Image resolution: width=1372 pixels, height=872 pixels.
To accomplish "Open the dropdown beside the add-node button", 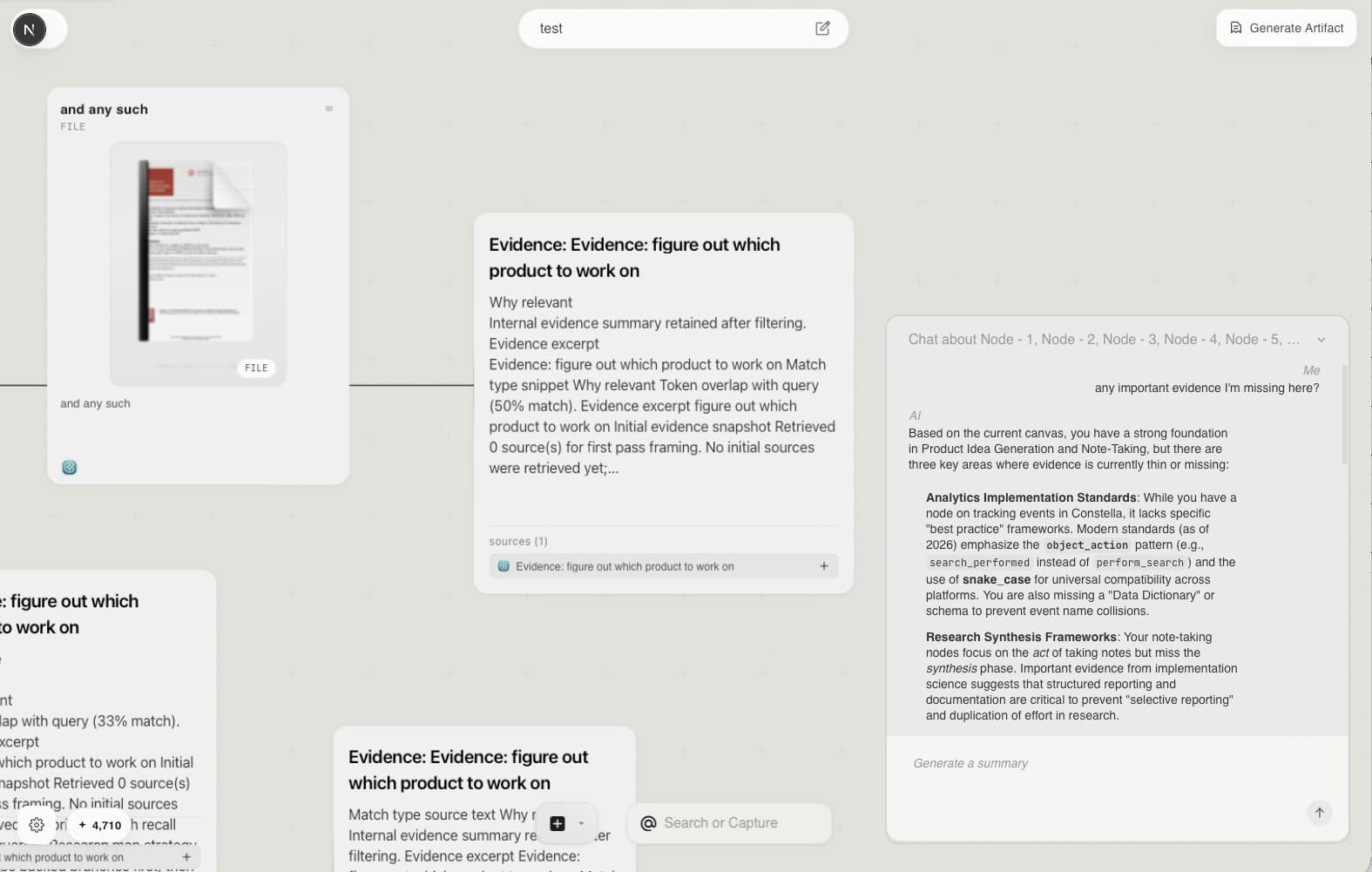I will [x=582, y=823].
